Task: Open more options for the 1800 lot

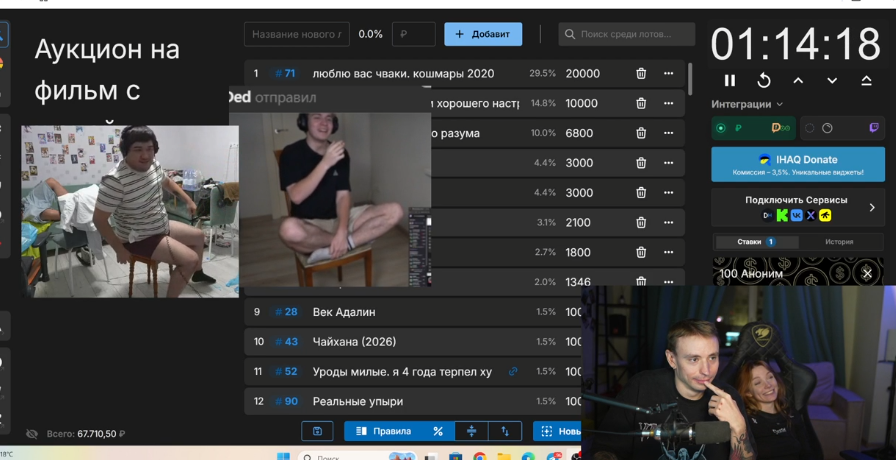Action: 669,252
